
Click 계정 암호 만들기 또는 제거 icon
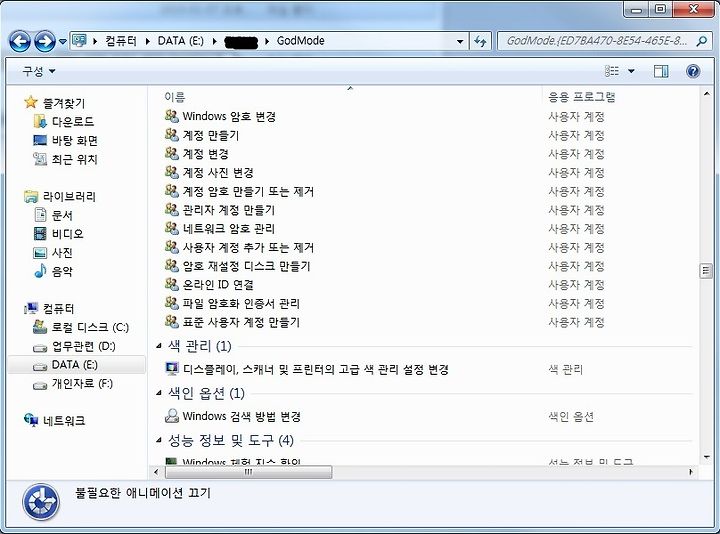click(172, 191)
